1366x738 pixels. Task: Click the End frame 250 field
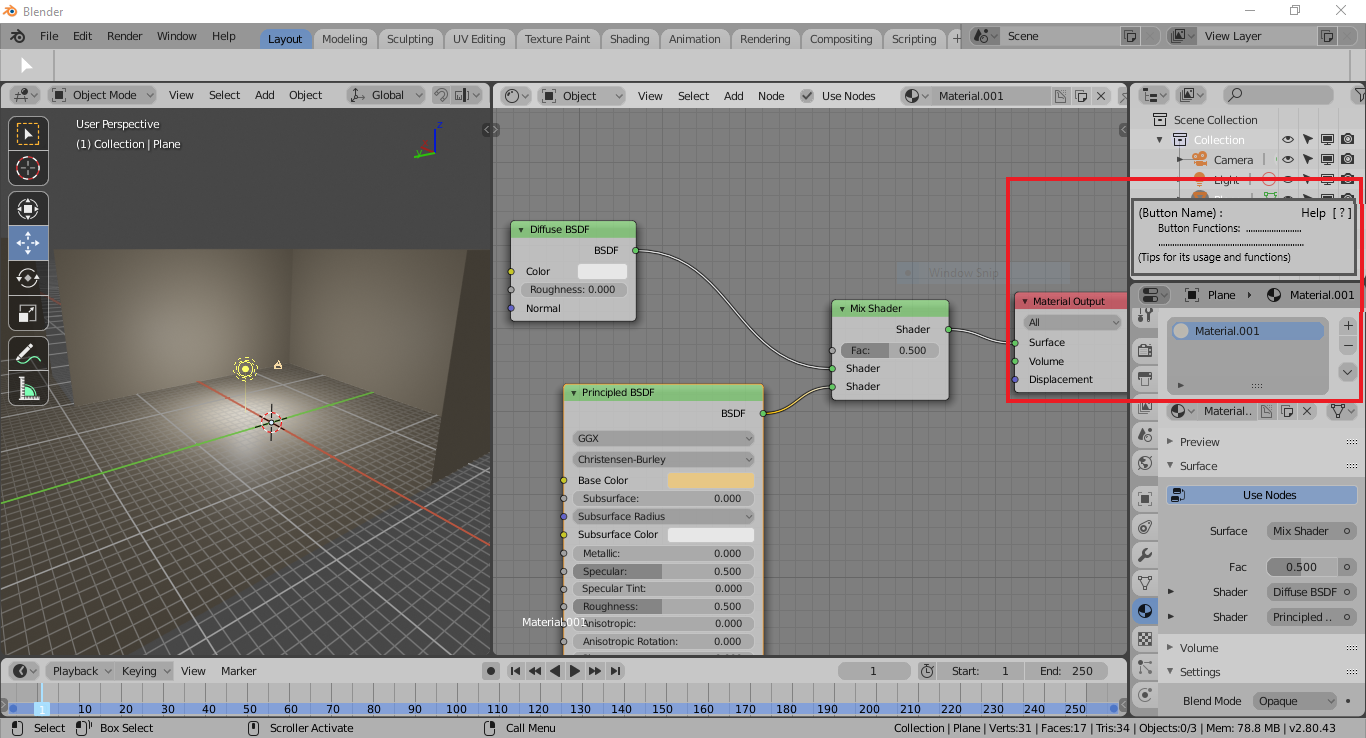pyautogui.click(x=1069, y=671)
